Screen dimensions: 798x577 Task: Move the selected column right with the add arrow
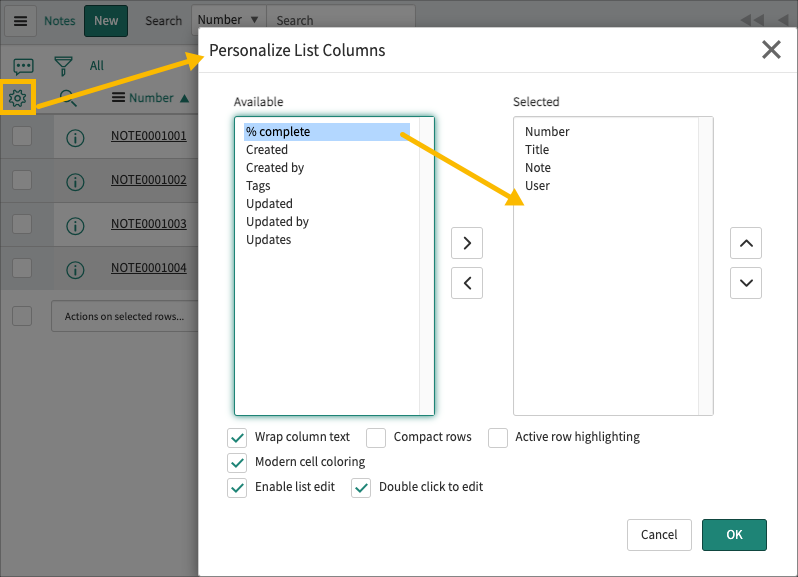467,243
